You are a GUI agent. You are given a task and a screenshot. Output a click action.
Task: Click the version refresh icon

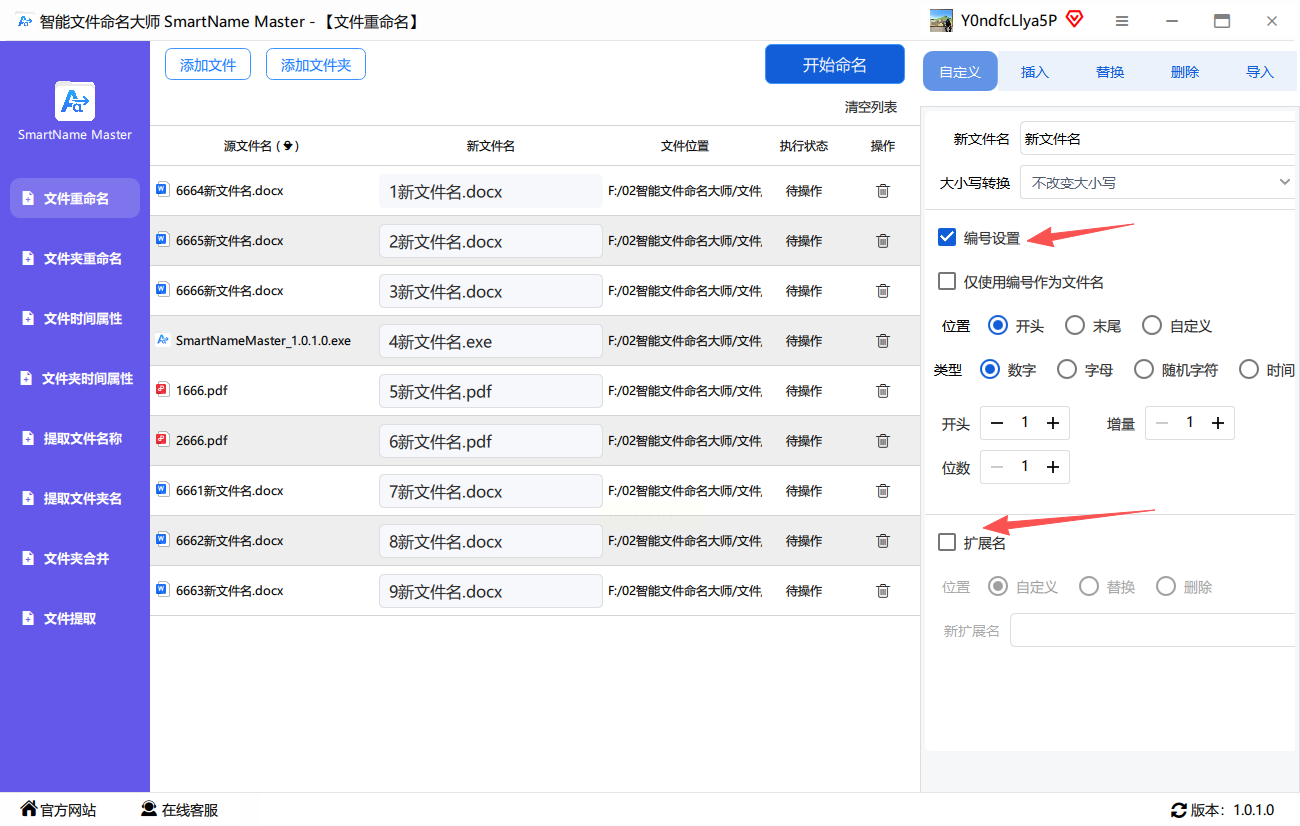coord(1178,810)
